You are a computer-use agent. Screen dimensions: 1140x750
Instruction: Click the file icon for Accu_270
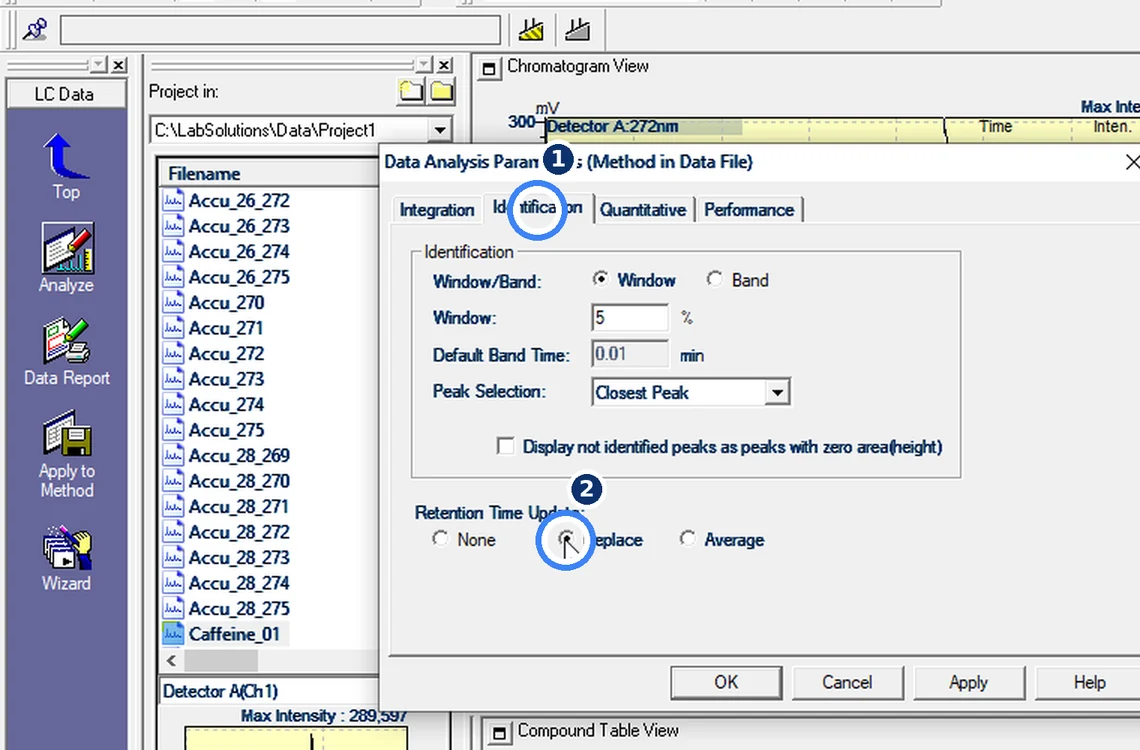[x=173, y=302]
